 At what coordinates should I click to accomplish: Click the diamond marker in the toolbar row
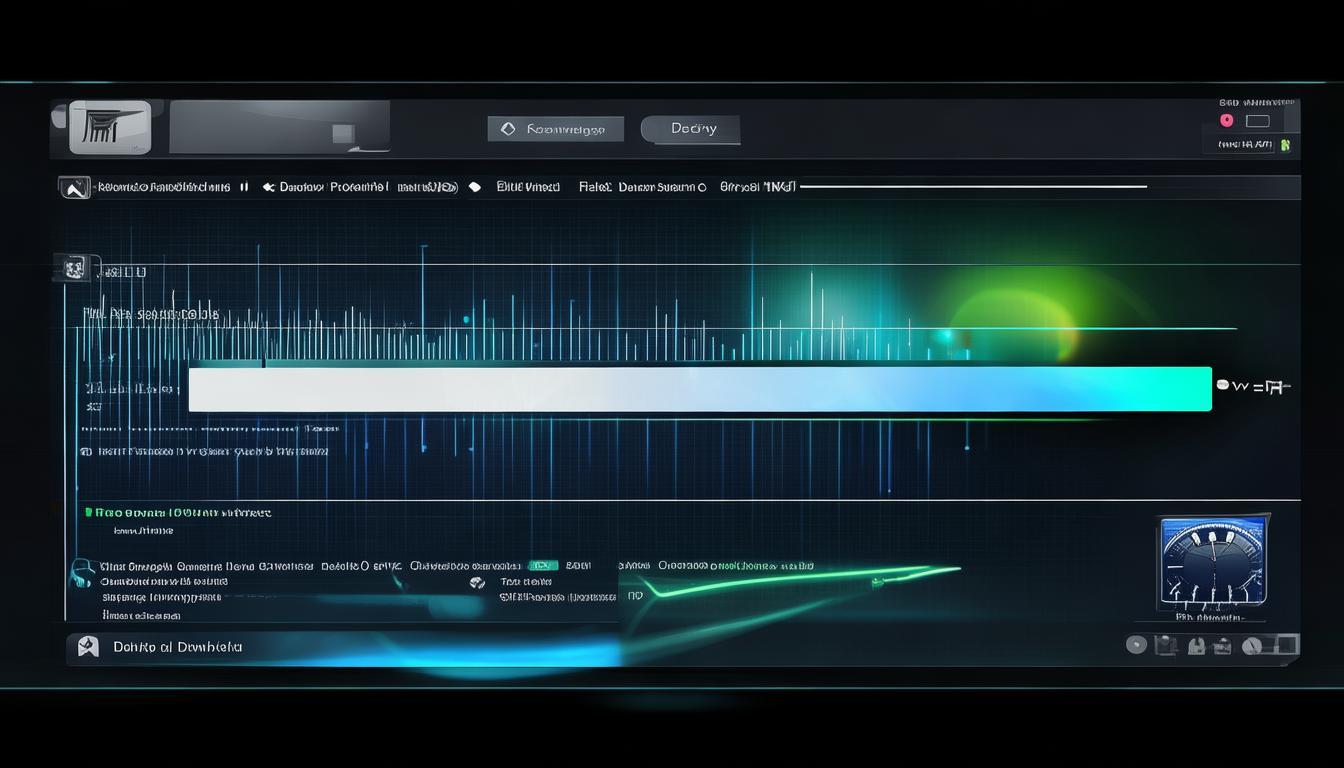pyautogui.click(x=475, y=187)
